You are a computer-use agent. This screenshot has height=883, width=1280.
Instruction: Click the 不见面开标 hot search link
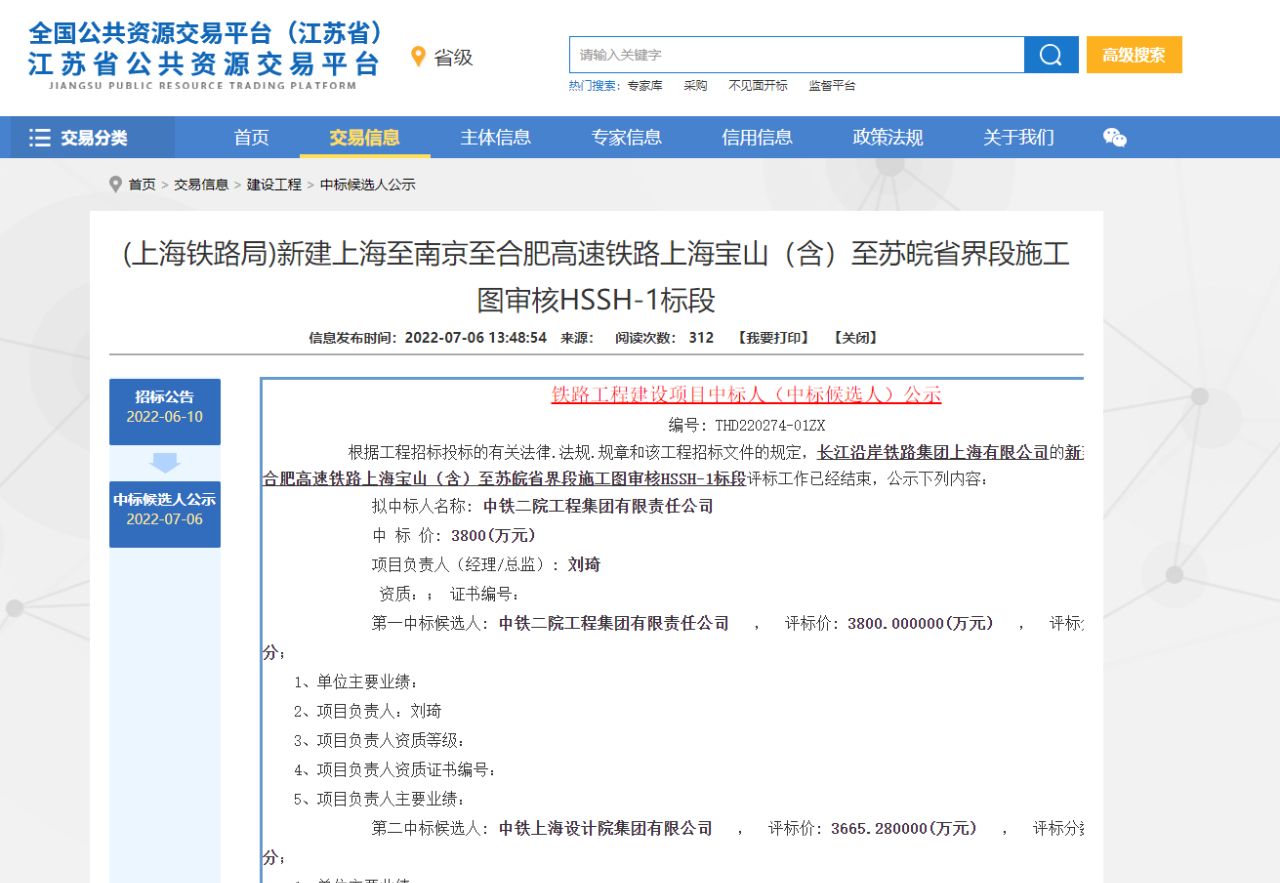pyautogui.click(x=757, y=86)
